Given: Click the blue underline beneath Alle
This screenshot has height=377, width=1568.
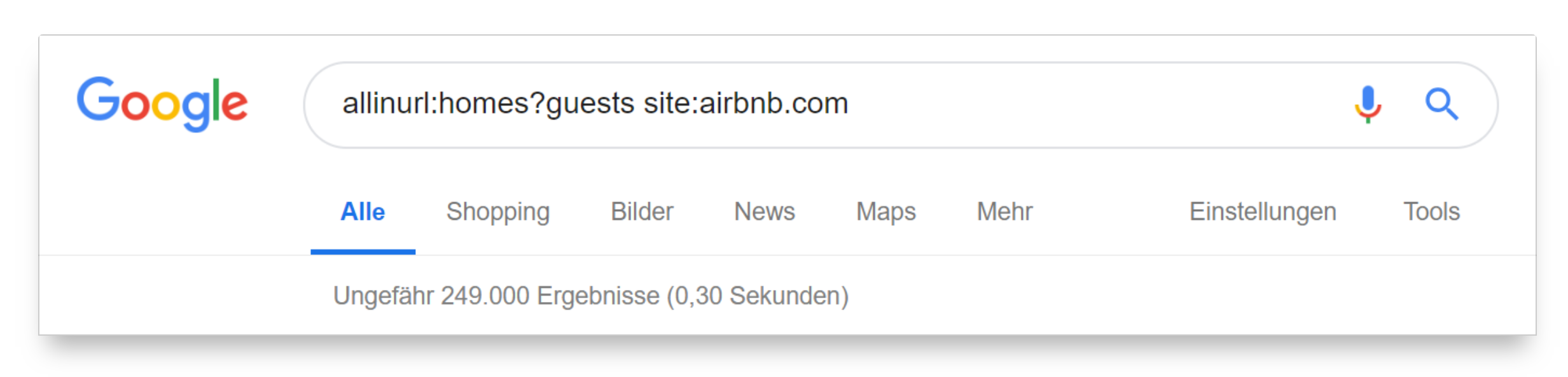Looking at the screenshot, I should click(x=363, y=252).
